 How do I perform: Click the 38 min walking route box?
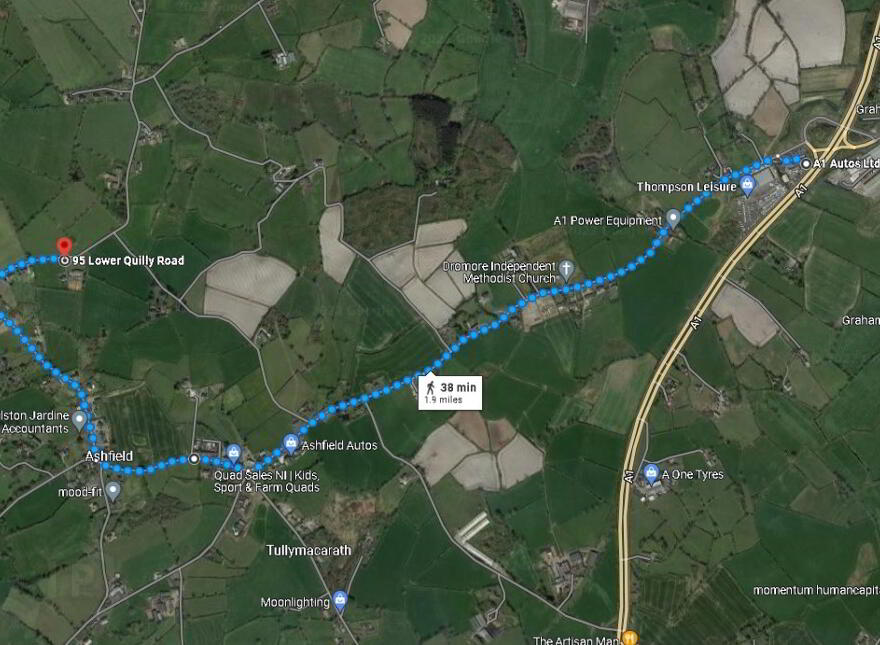click(x=450, y=392)
